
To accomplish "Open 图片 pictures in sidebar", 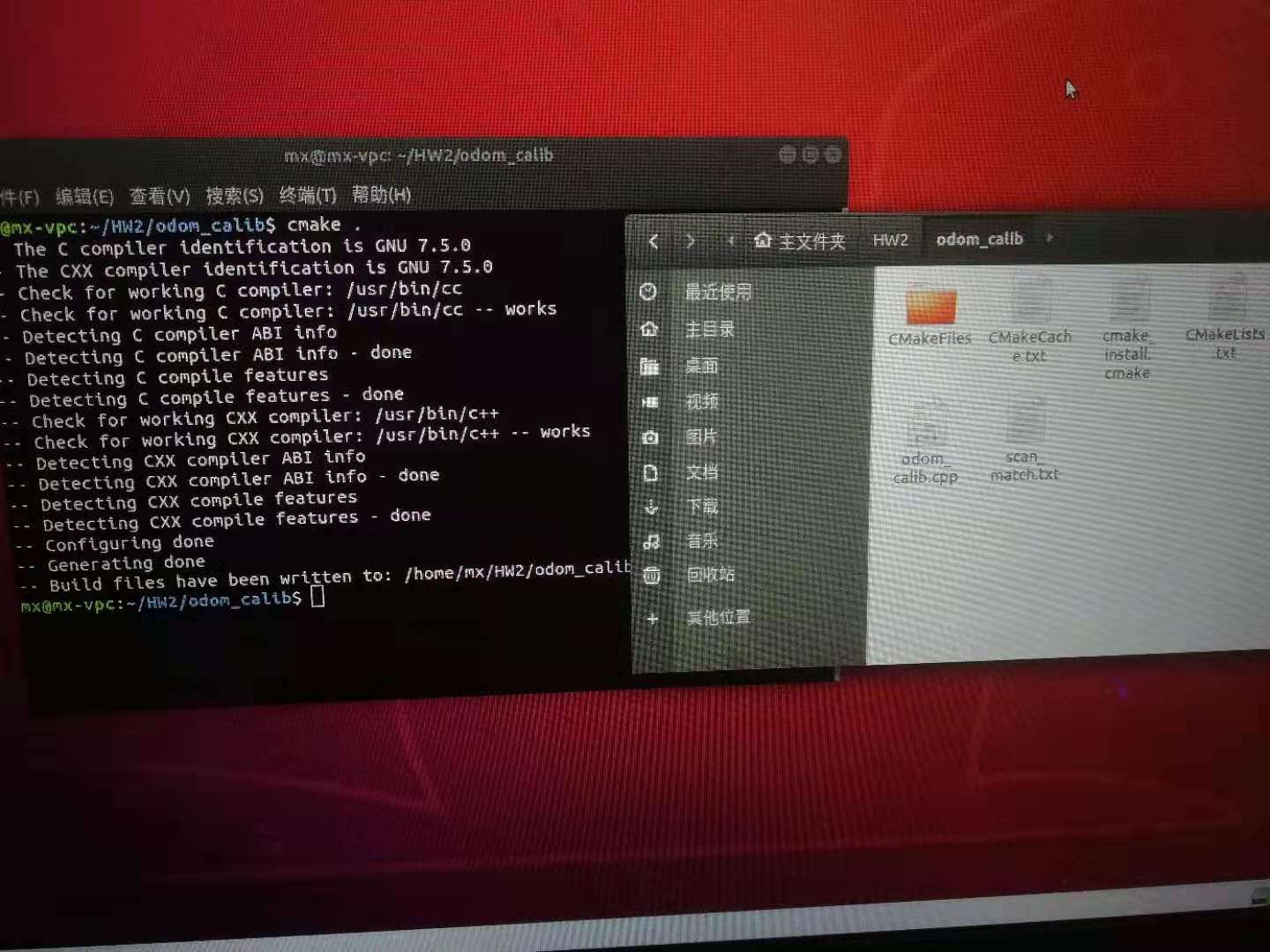I will [702, 437].
